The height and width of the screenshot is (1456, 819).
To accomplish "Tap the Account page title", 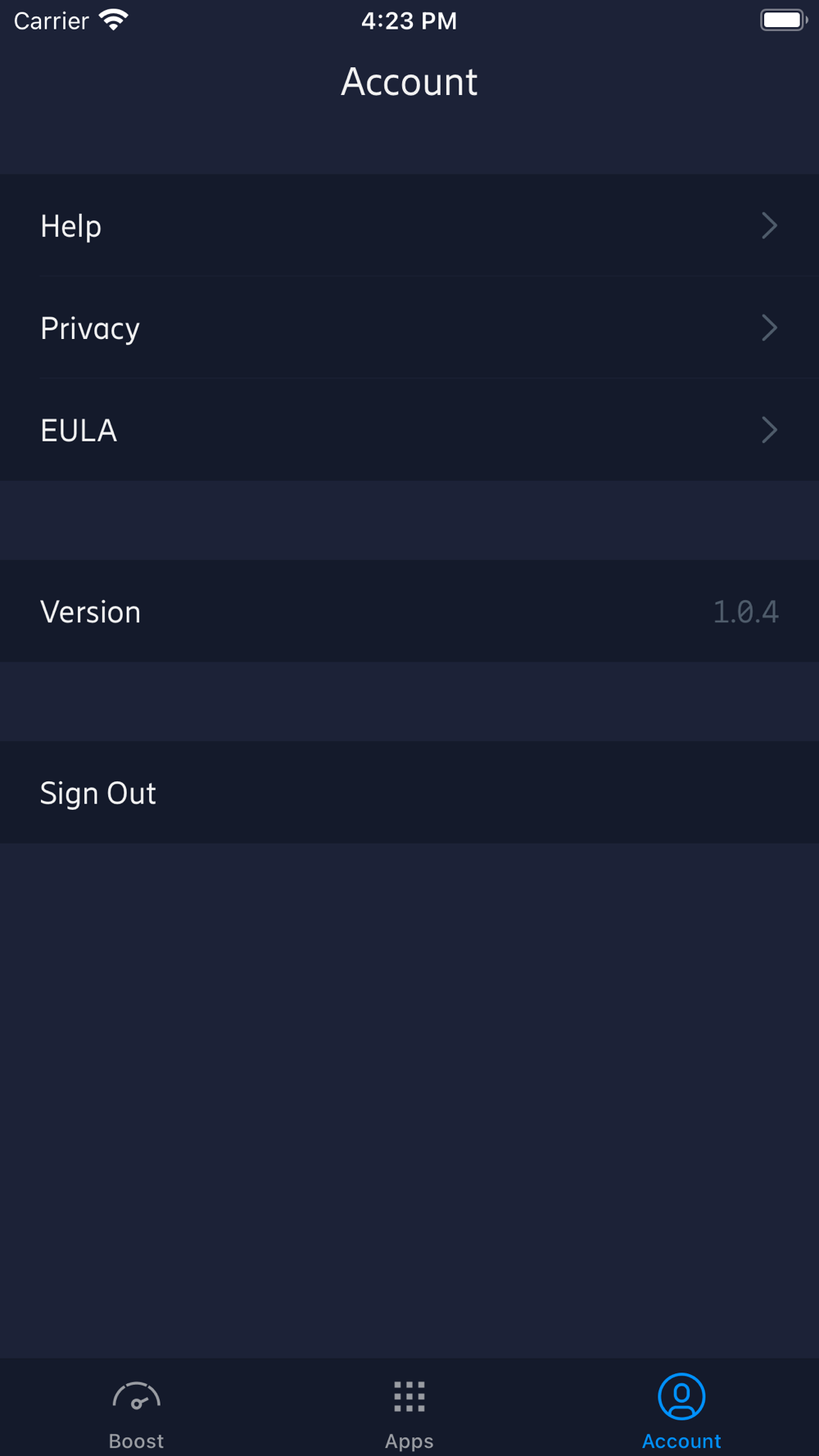I will [409, 82].
